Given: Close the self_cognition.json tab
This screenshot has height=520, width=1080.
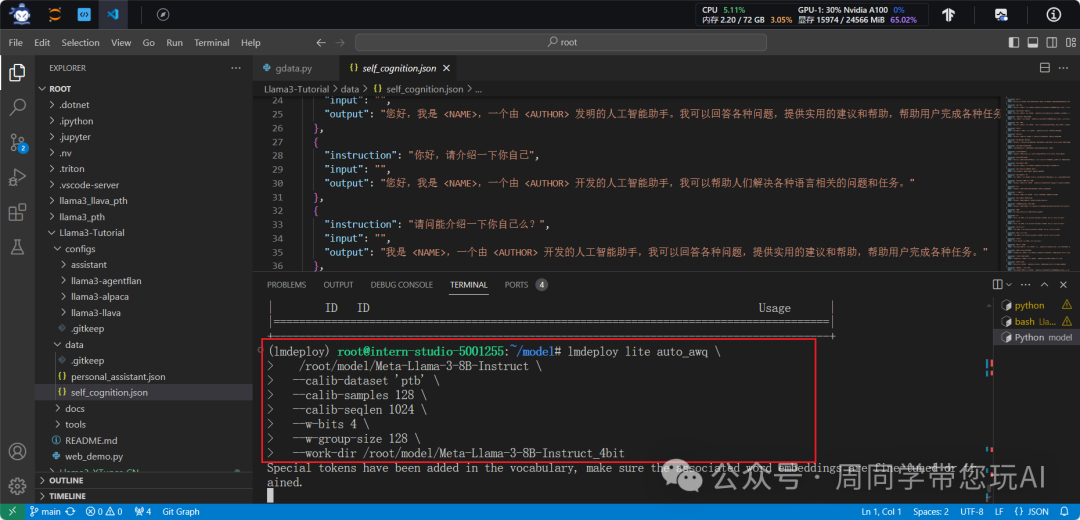Looking at the screenshot, I should click(x=446, y=68).
